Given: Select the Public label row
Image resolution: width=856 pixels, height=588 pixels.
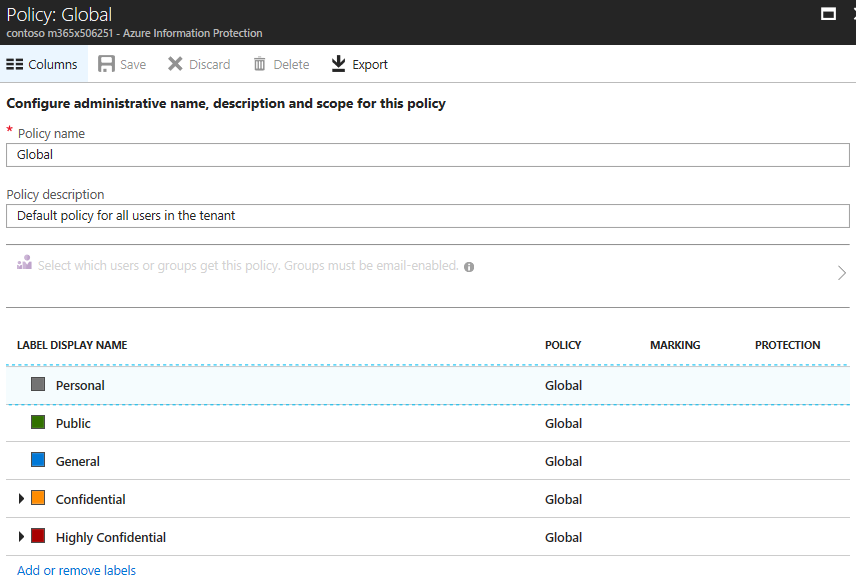Looking at the screenshot, I should [428, 423].
